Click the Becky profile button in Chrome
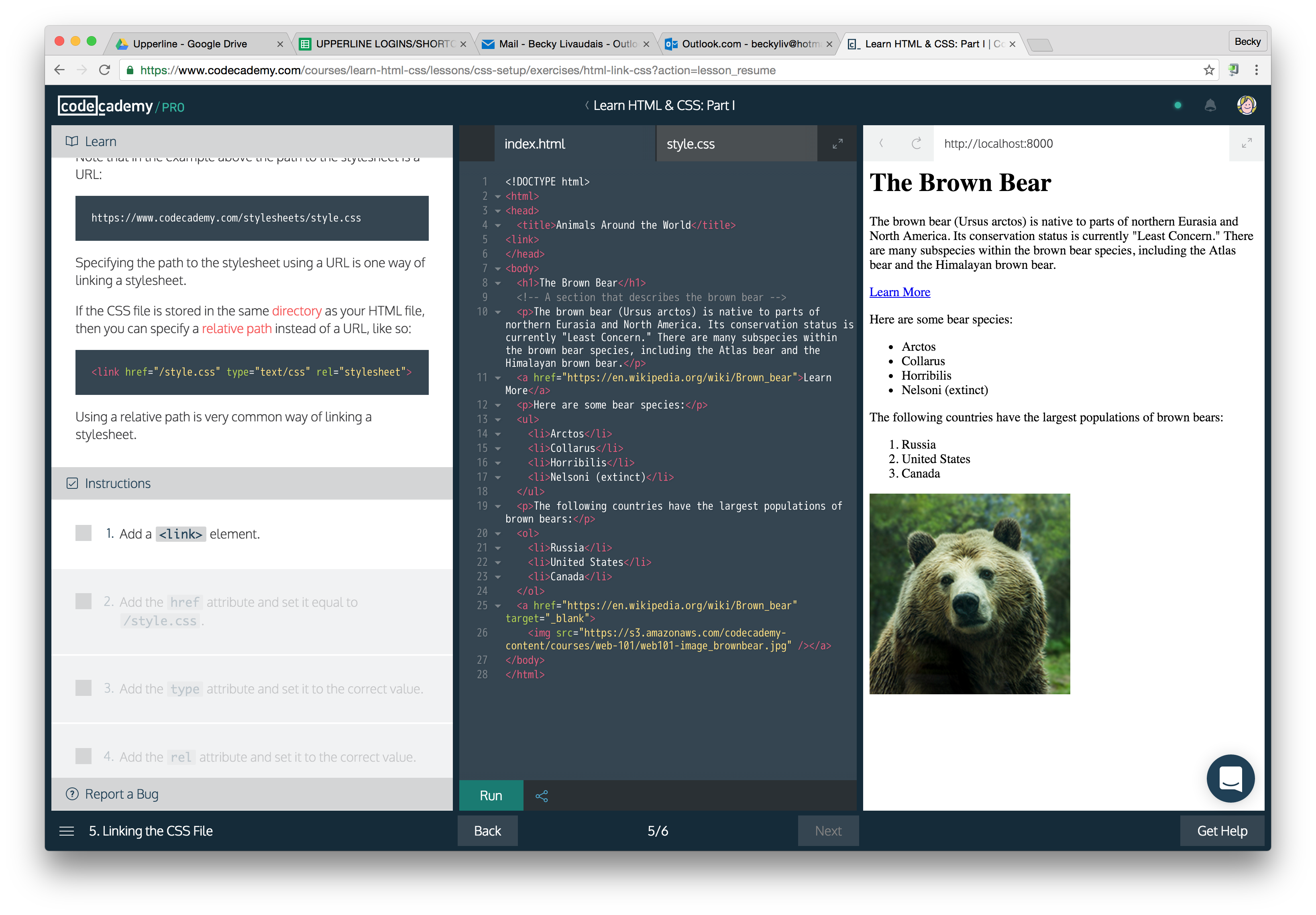1316x915 pixels. pyautogui.click(x=1247, y=41)
